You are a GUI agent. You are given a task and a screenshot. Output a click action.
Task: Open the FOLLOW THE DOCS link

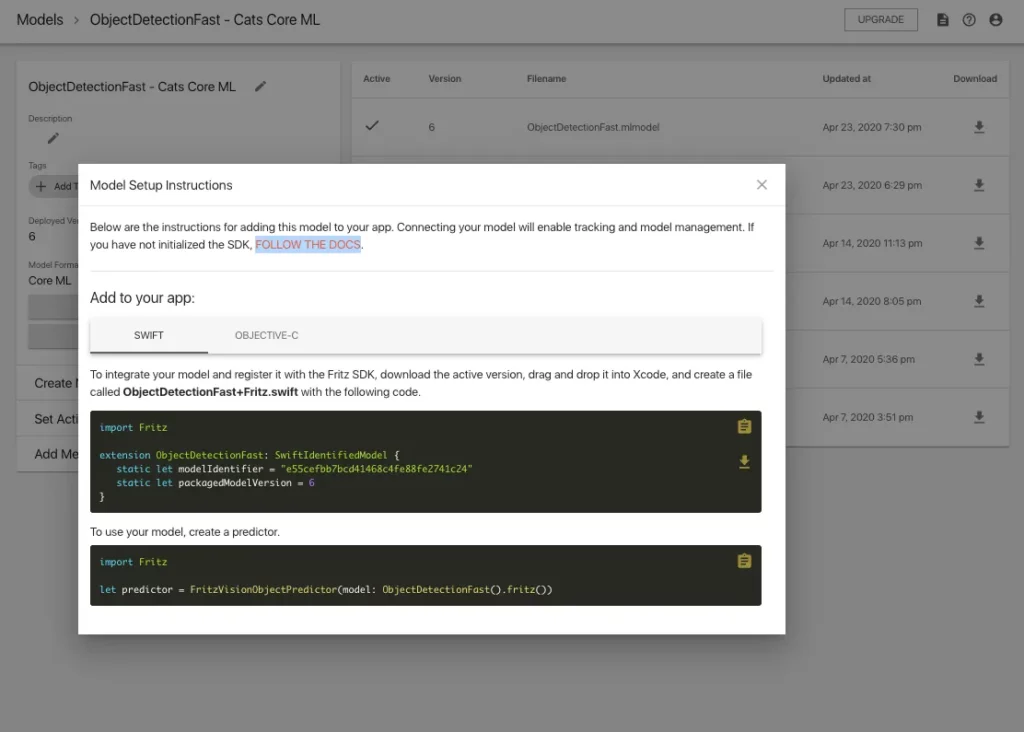pyautogui.click(x=308, y=244)
